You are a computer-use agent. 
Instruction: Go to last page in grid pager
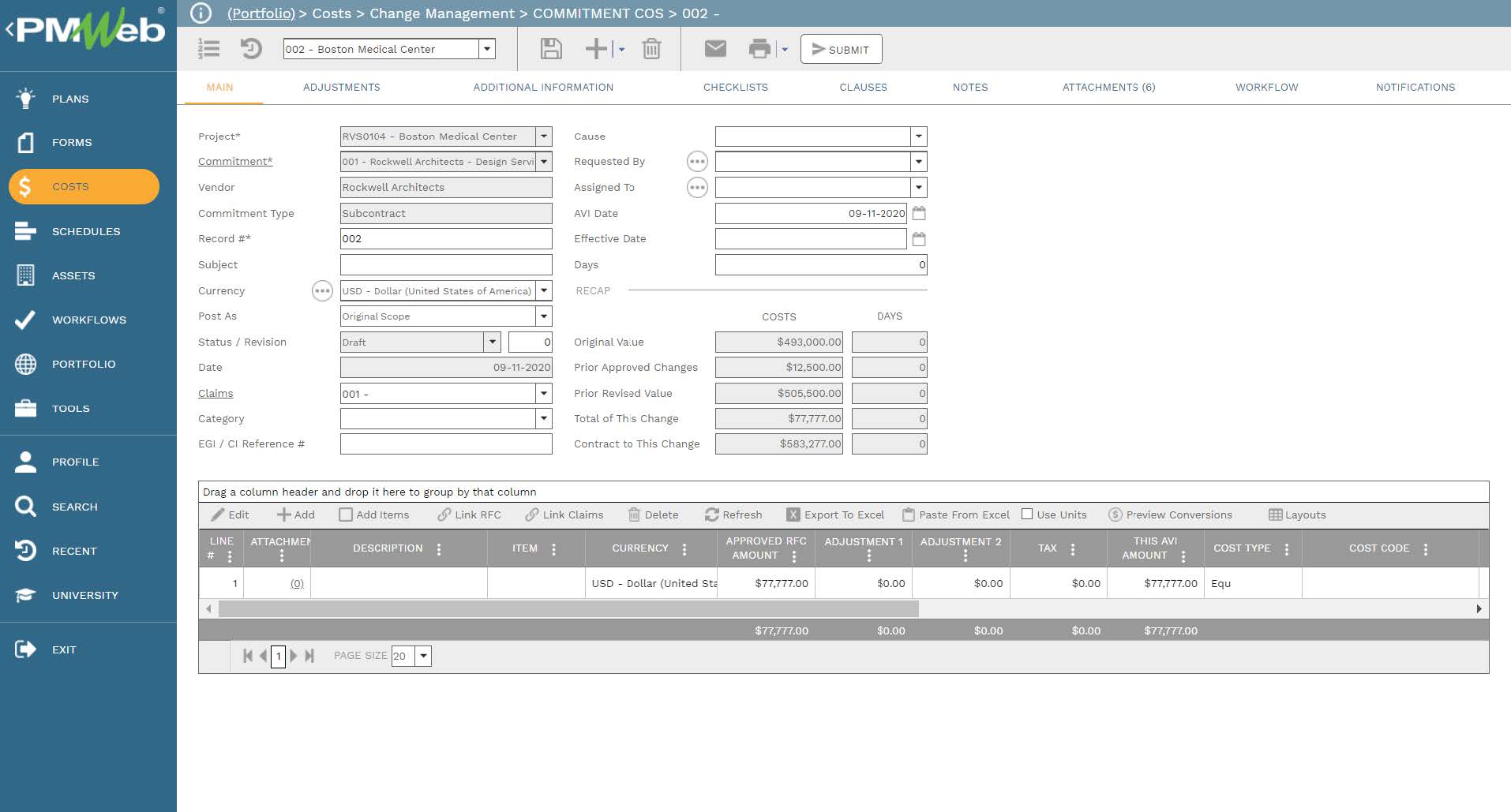(x=309, y=656)
